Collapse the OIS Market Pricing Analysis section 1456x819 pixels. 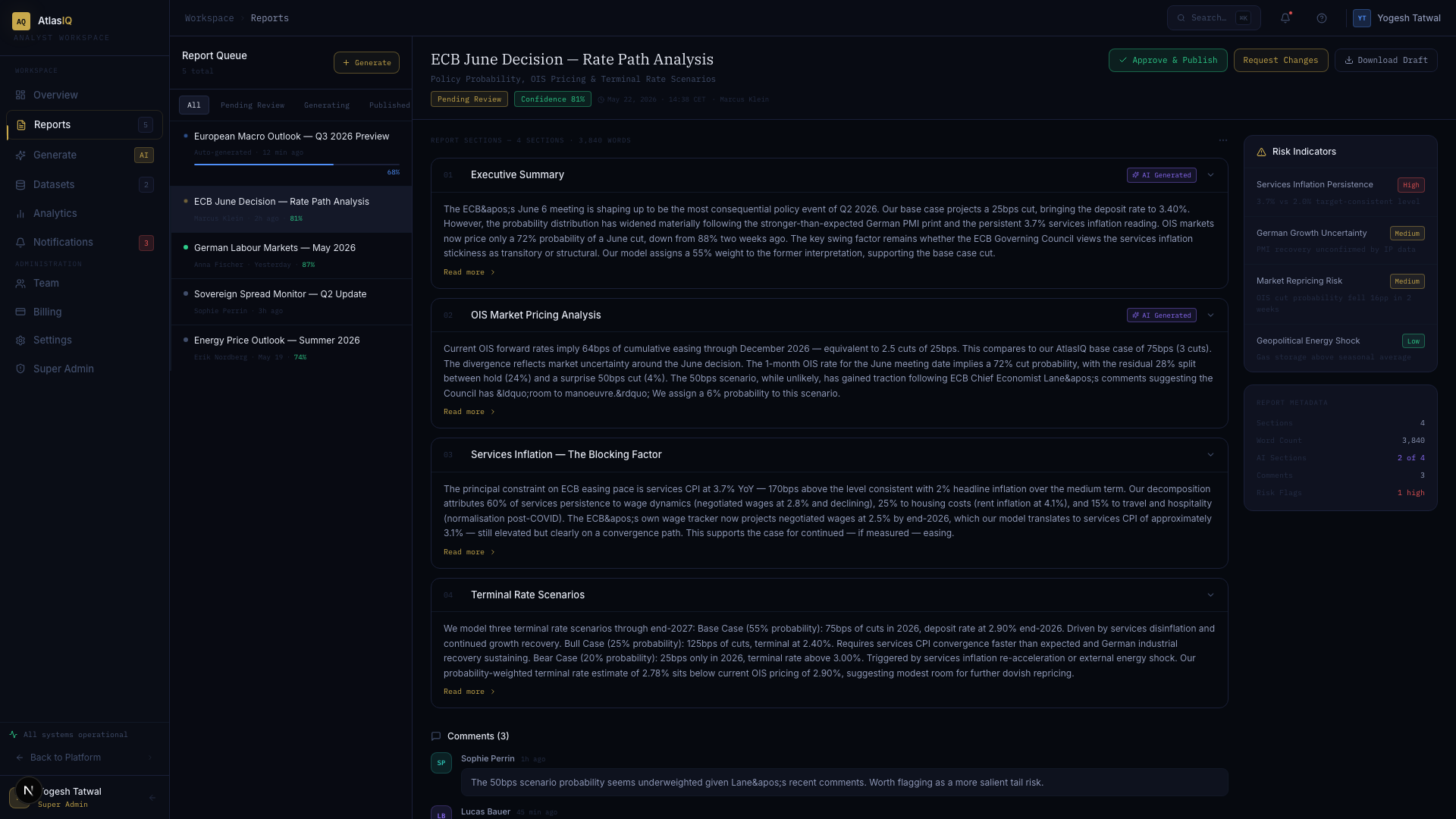tap(1210, 315)
